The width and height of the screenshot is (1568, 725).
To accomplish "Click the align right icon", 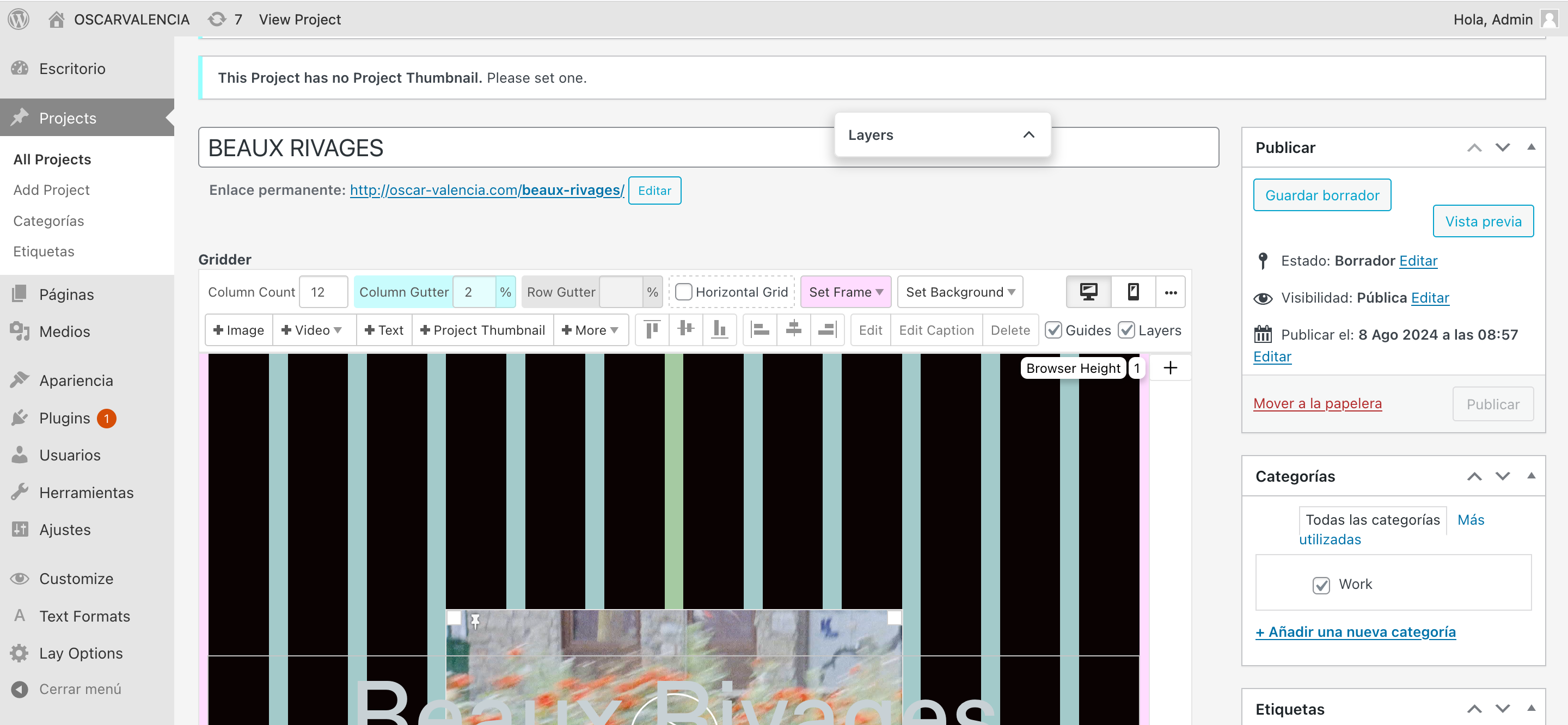I will click(826, 329).
